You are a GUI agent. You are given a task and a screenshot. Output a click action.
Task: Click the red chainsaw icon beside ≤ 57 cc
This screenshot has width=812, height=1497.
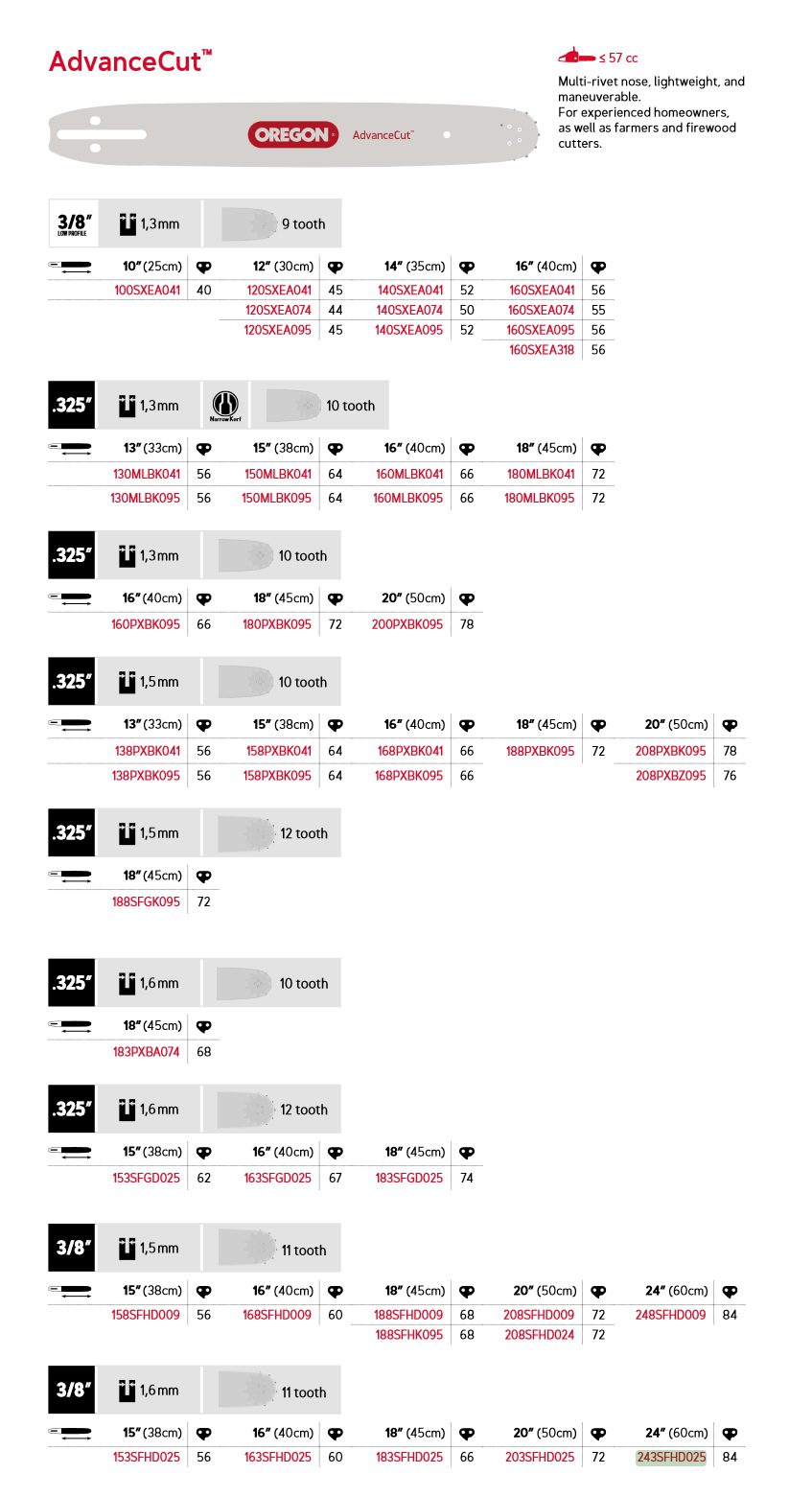(x=575, y=57)
